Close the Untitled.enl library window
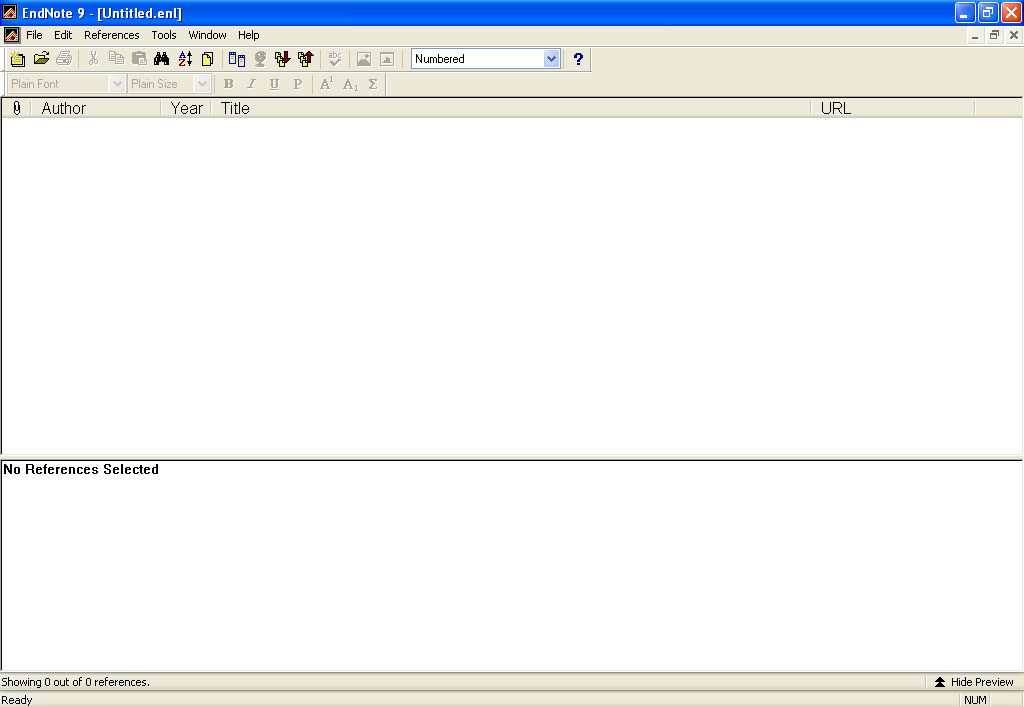Image resolution: width=1024 pixels, height=707 pixels. [1014, 35]
